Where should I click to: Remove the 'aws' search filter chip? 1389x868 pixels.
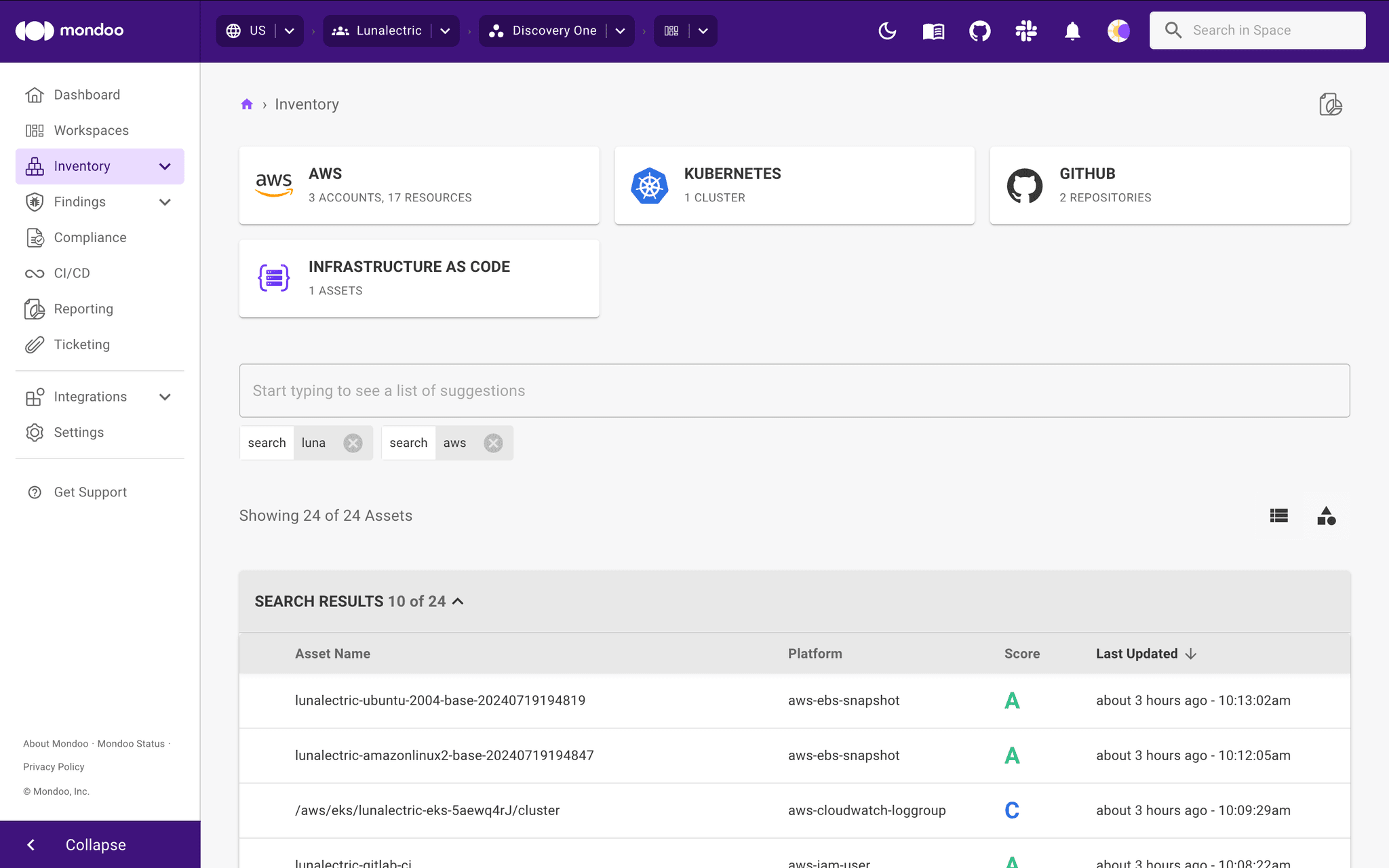(492, 443)
